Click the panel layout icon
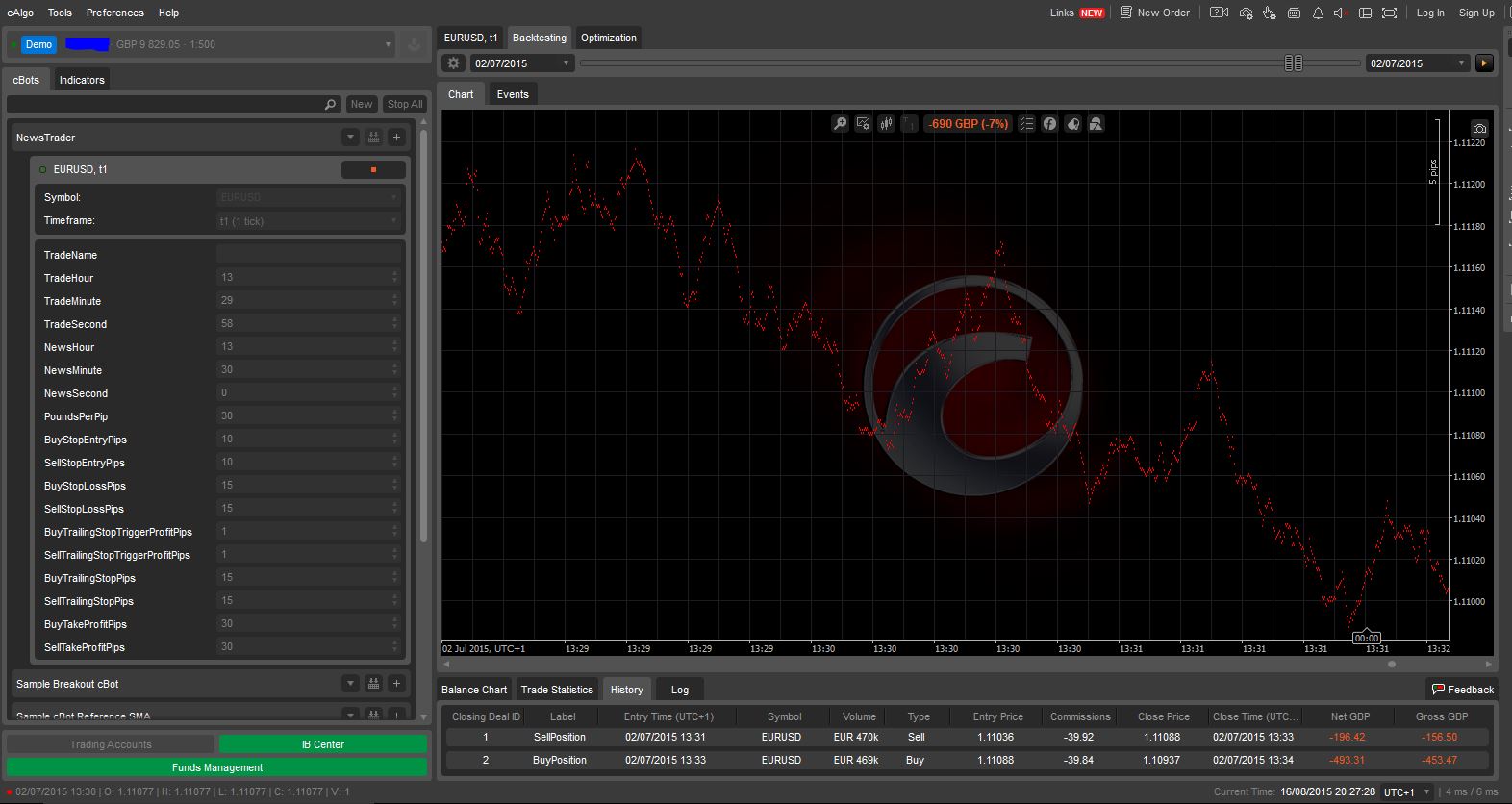The height and width of the screenshot is (804, 1512). click(x=1365, y=13)
